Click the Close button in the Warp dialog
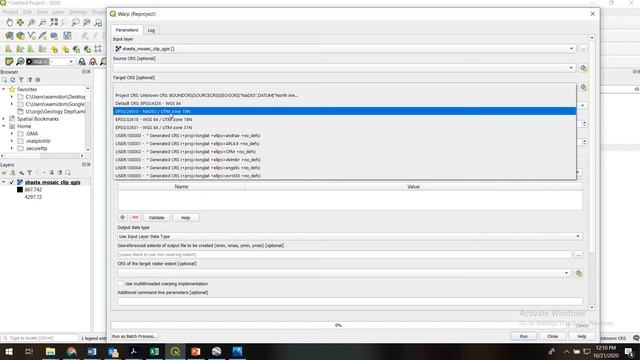The width and height of the screenshot is (640, 360). pyautogui.click(x=553, y=336)
